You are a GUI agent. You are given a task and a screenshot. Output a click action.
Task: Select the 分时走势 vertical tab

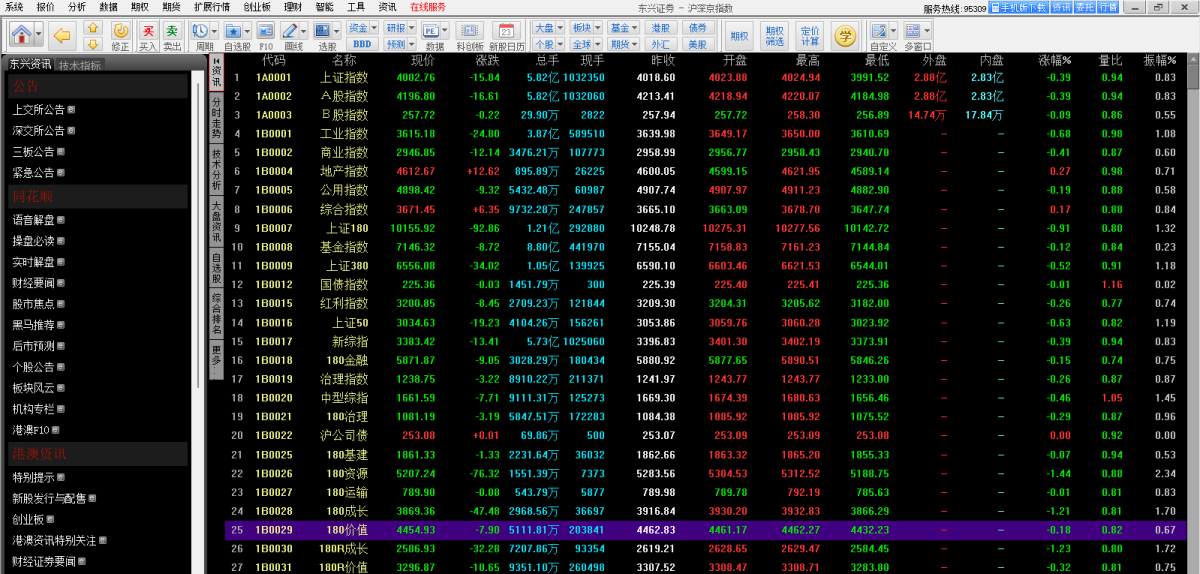pyautogui.click(x=216, y=120)
